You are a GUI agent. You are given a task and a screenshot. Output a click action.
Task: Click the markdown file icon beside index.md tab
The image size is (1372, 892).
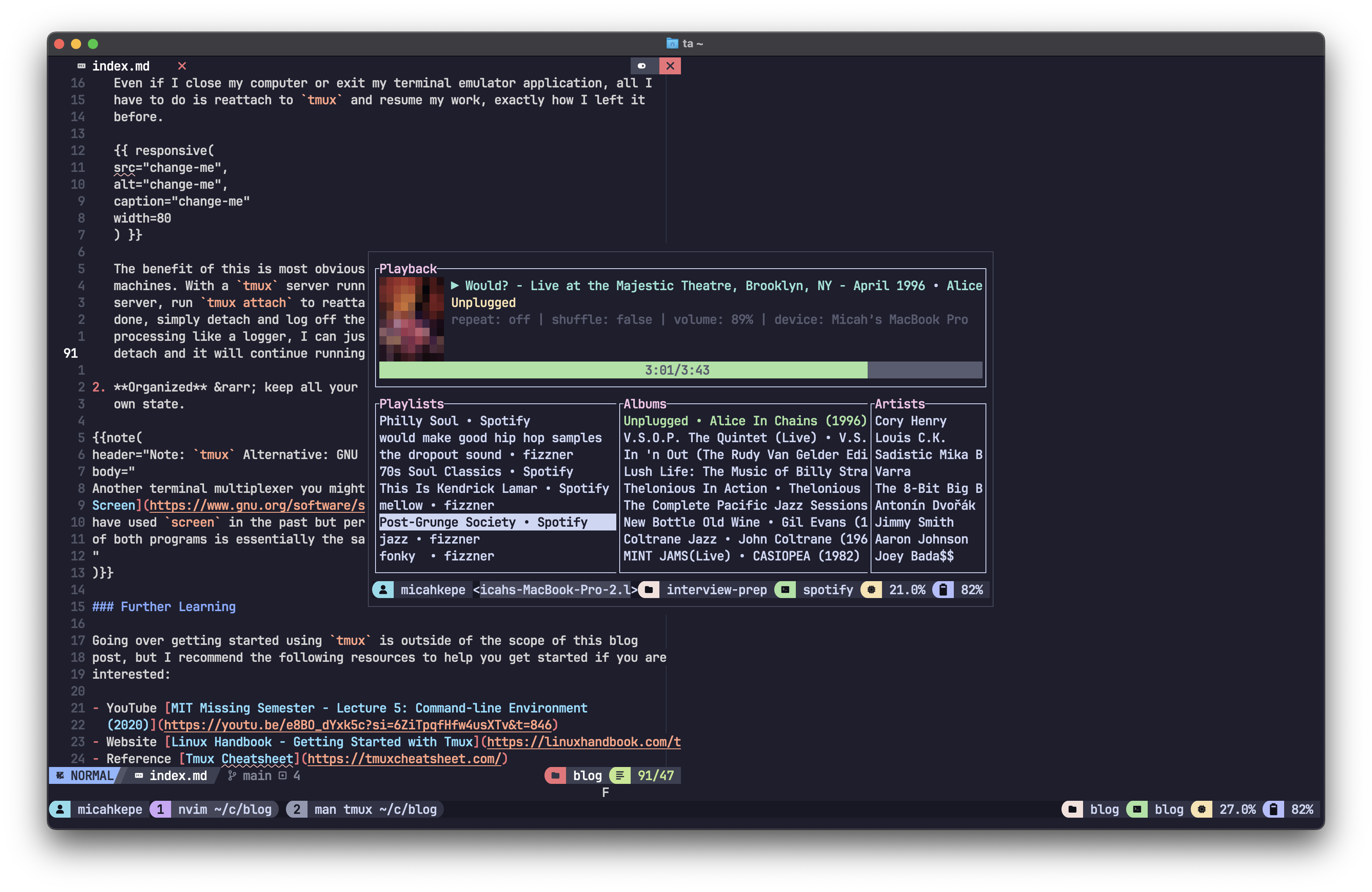[81, 66]
